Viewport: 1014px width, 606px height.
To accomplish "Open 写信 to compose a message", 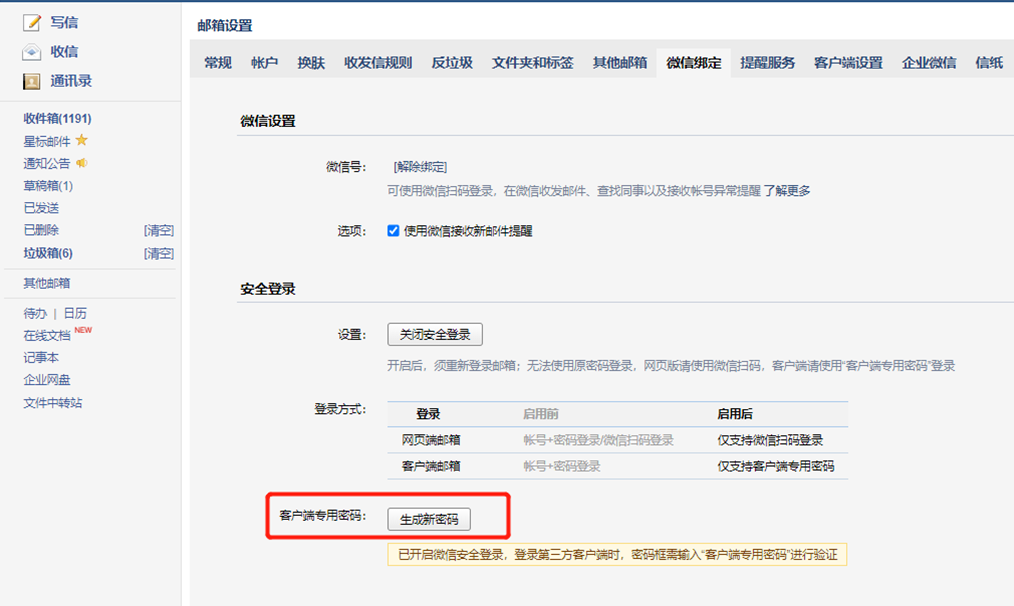I will (x=64, y=23).
